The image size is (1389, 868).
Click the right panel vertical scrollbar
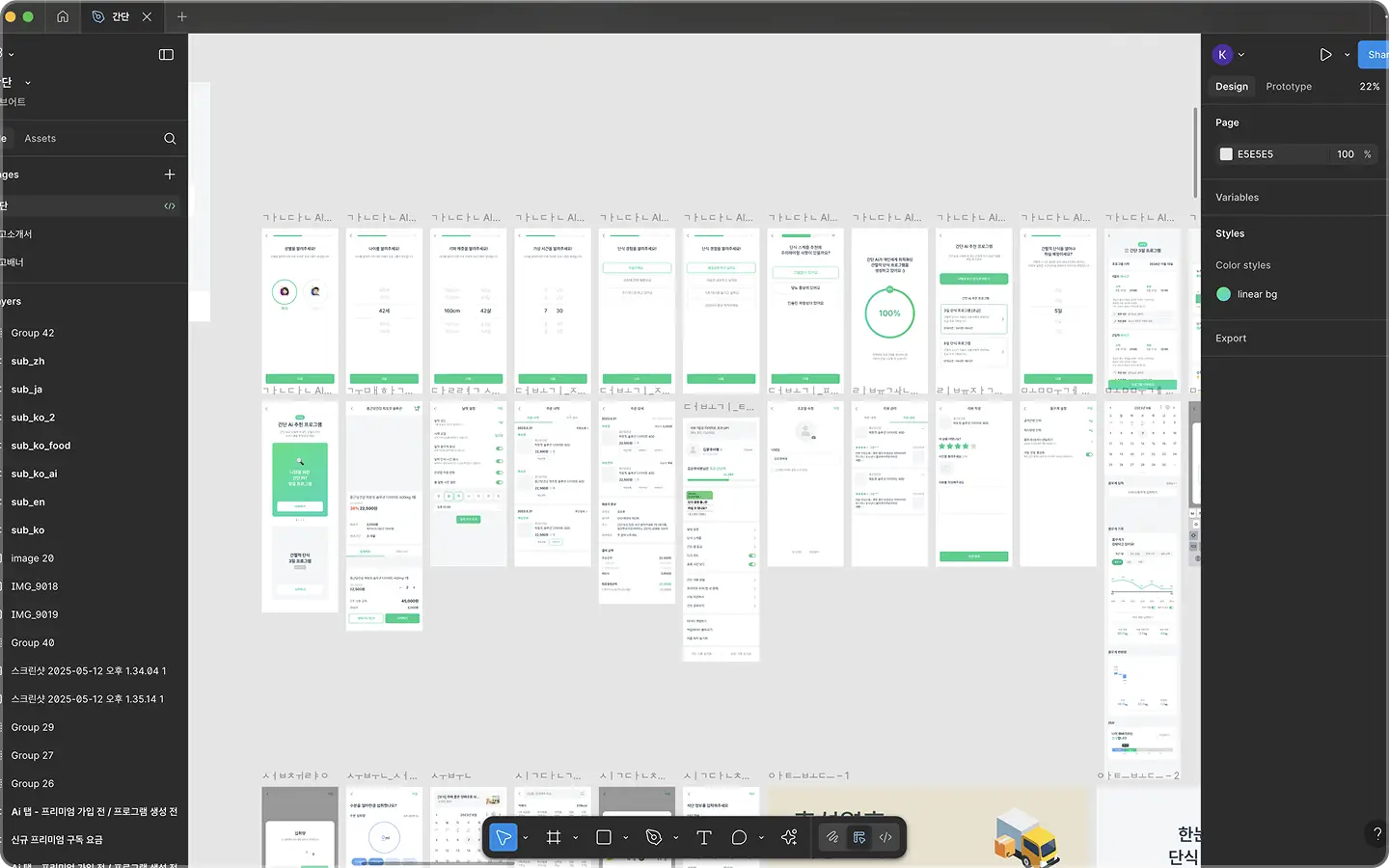click(1195, 152)
